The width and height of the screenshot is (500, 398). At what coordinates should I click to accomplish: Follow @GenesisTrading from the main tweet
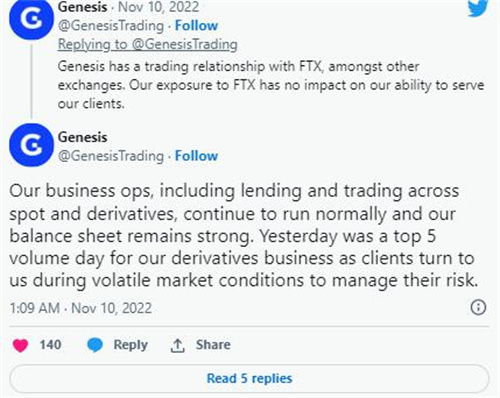(196, 156)
